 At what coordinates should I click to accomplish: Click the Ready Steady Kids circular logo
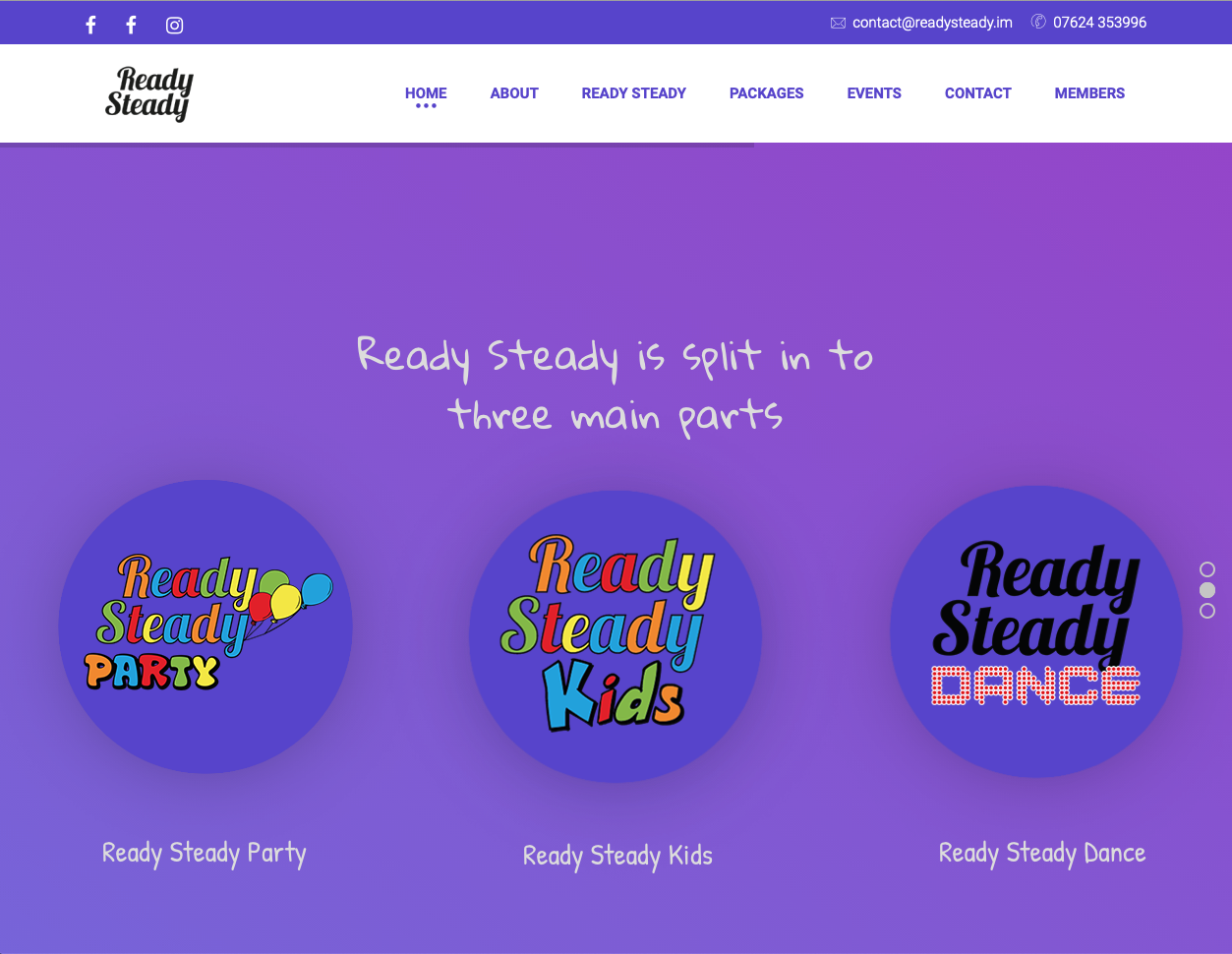pyautogui.click(x=616, y=636)
